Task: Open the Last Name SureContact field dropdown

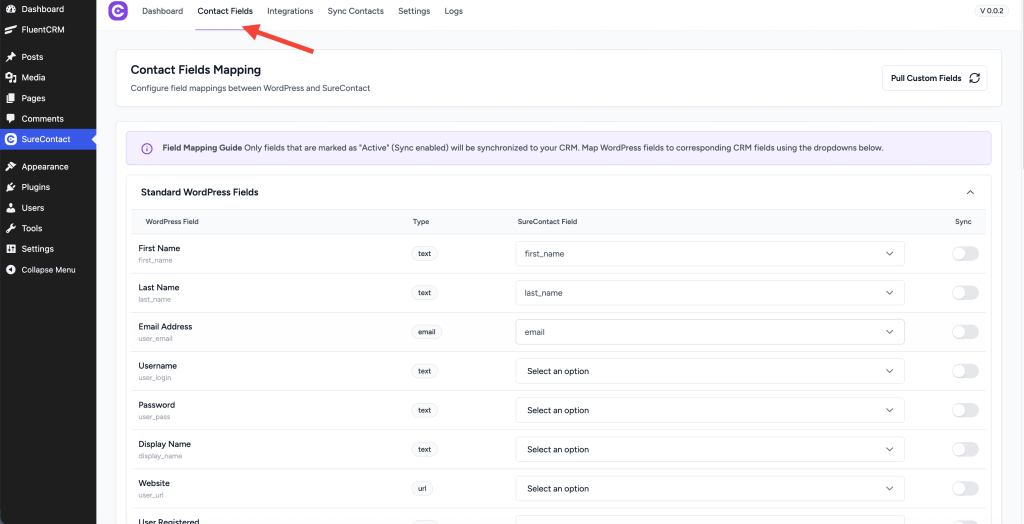Action: pos(709,293)
